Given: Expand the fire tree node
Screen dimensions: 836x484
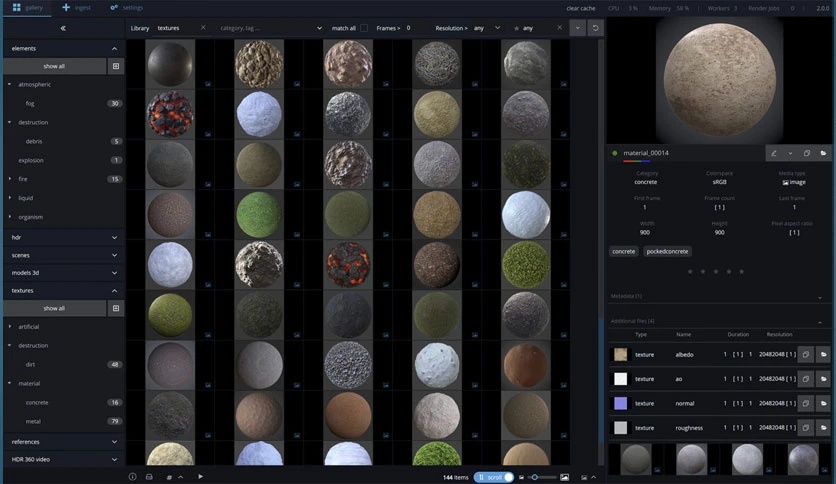Looking at the screenshot, I should click(10, 179).
